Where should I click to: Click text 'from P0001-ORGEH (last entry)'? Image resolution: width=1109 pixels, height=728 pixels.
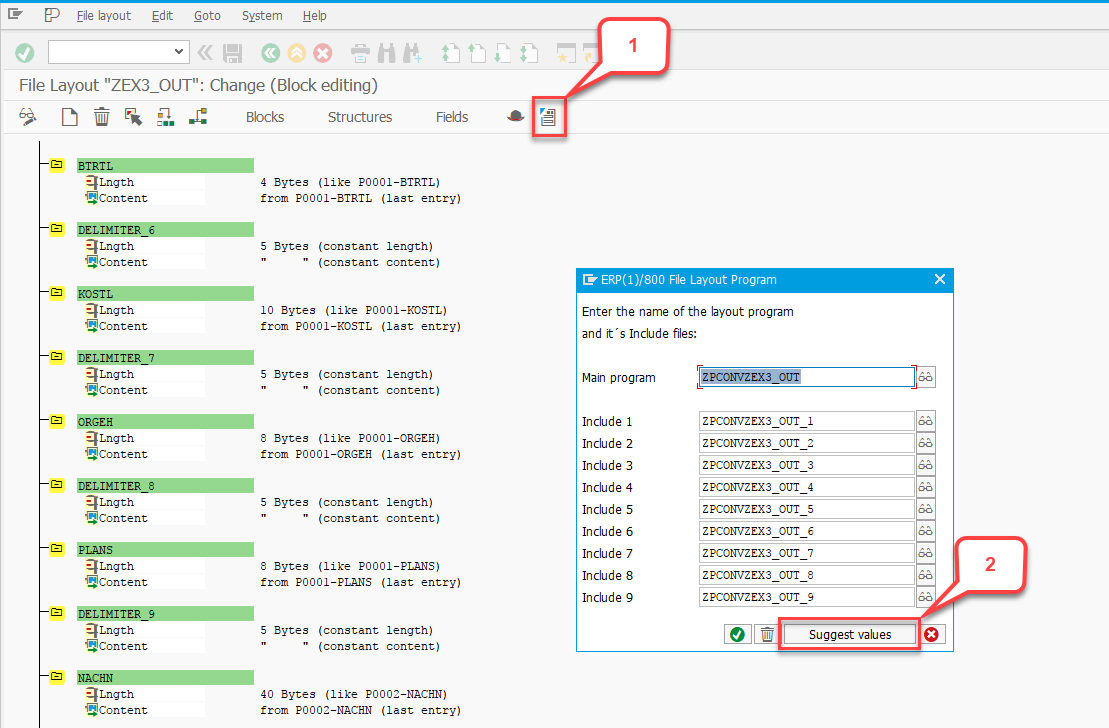[361, 454]
